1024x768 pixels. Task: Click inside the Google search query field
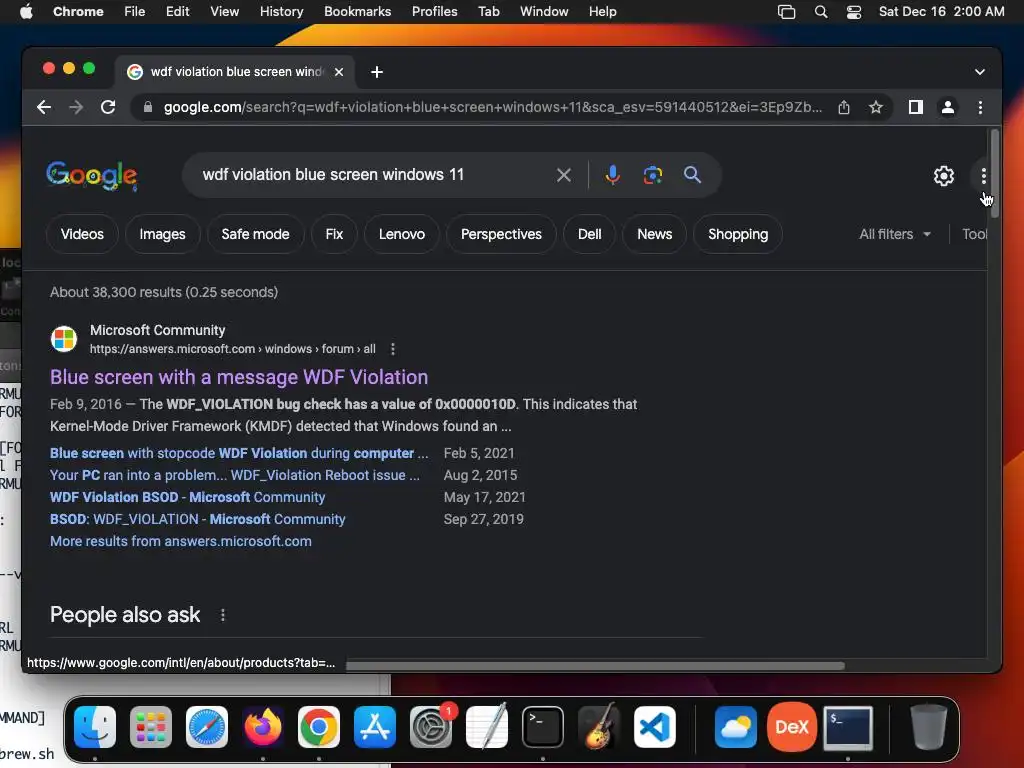(372, 175)
